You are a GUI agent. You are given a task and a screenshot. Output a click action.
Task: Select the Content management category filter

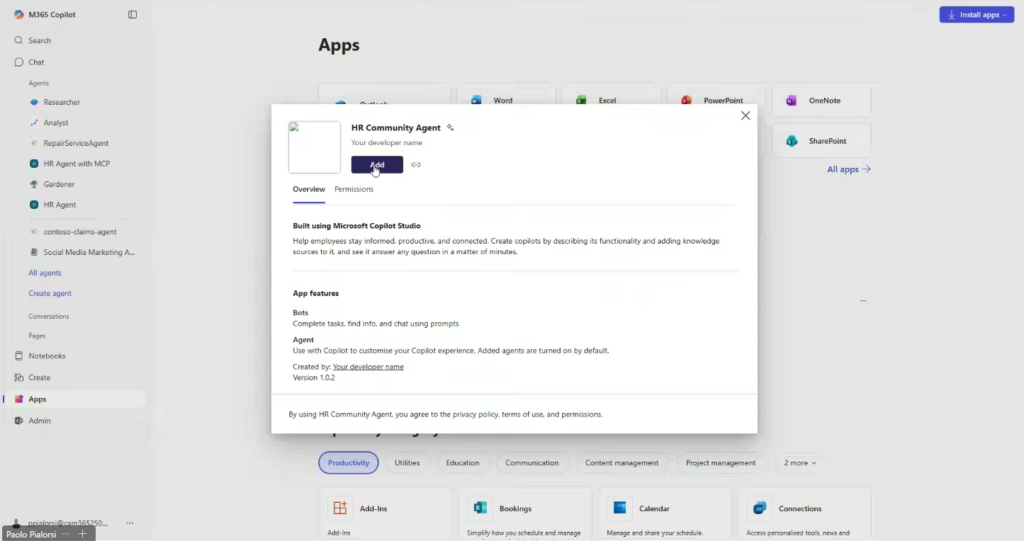pos(622,463)
